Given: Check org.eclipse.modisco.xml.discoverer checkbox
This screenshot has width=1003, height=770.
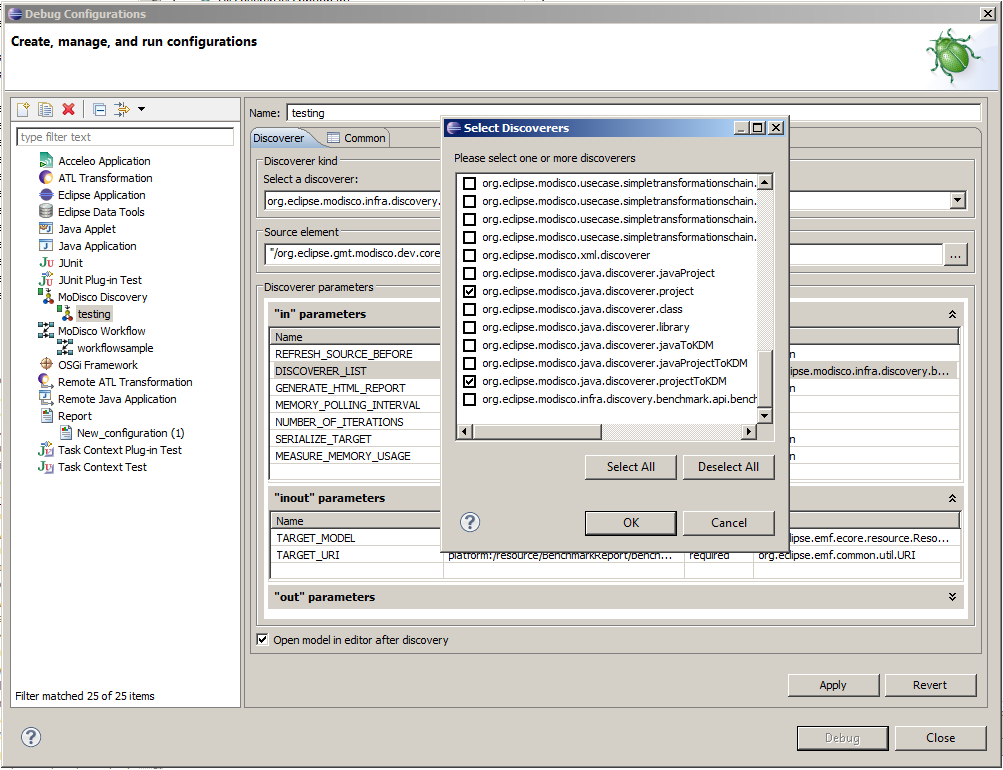Looking at the screenshot, I should point(470,255).
